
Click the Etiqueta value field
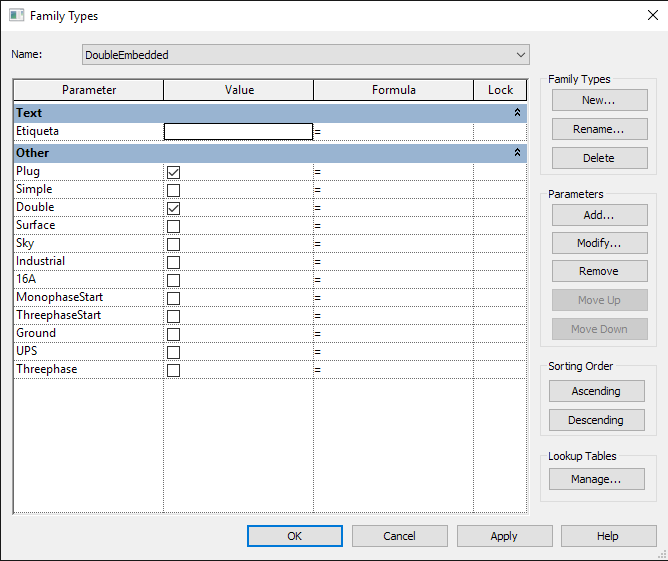(x=238, y=131)
